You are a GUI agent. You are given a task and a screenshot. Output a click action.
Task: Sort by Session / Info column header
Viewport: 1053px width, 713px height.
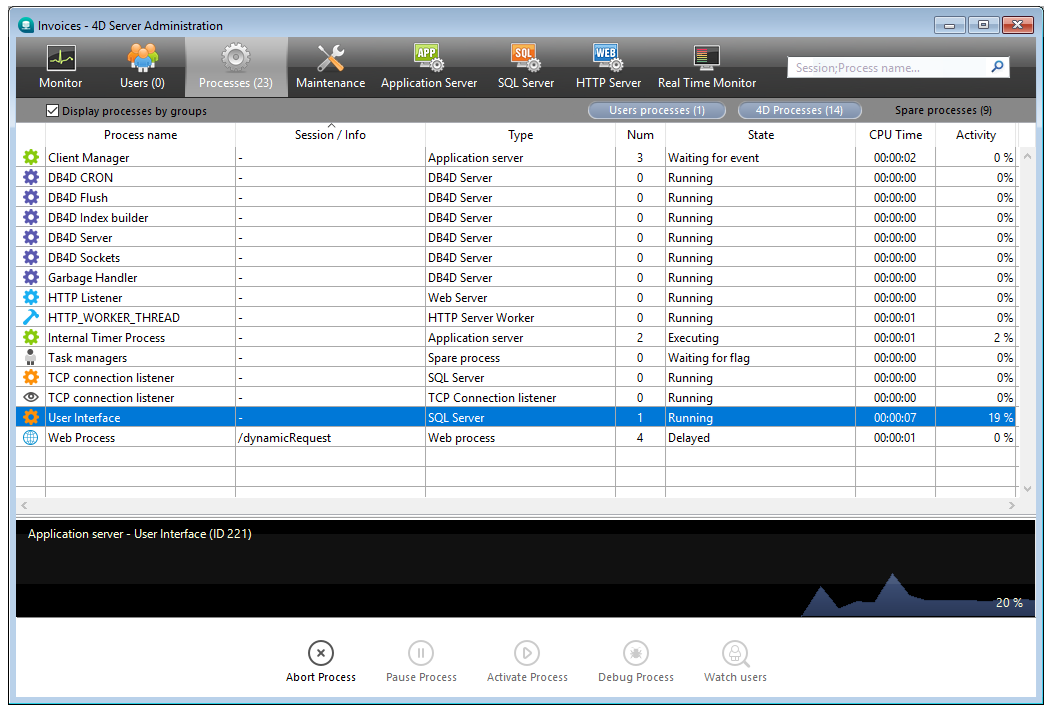[x=330, y=135]
